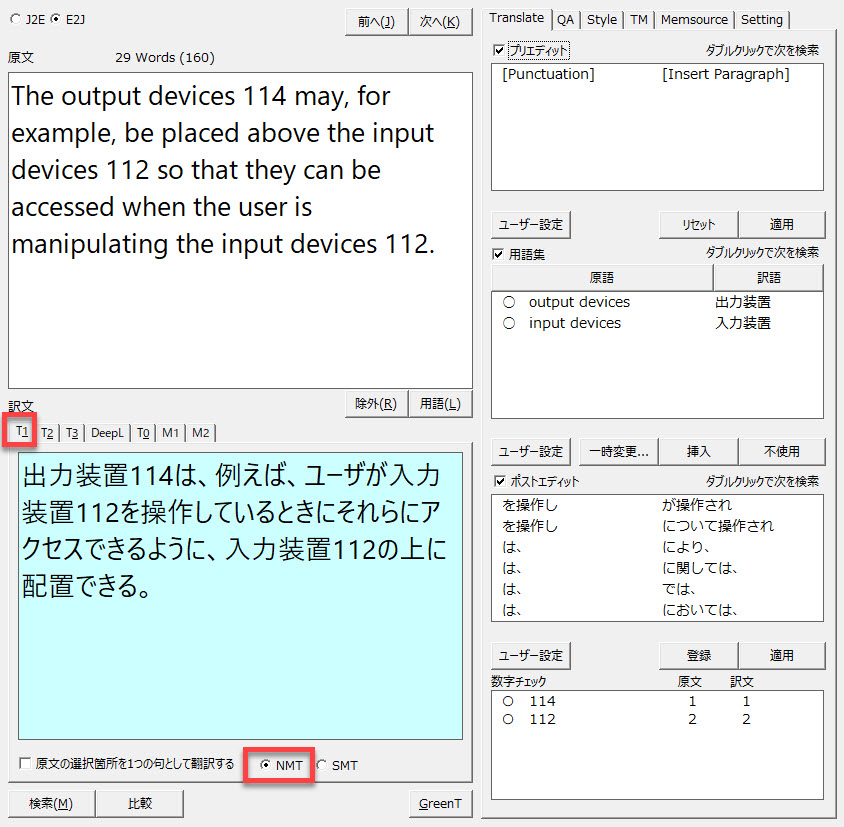The image size is (844, 827).
Task: Select the J2E radio button
Action: pyautogui.click(x=15, y=19)
